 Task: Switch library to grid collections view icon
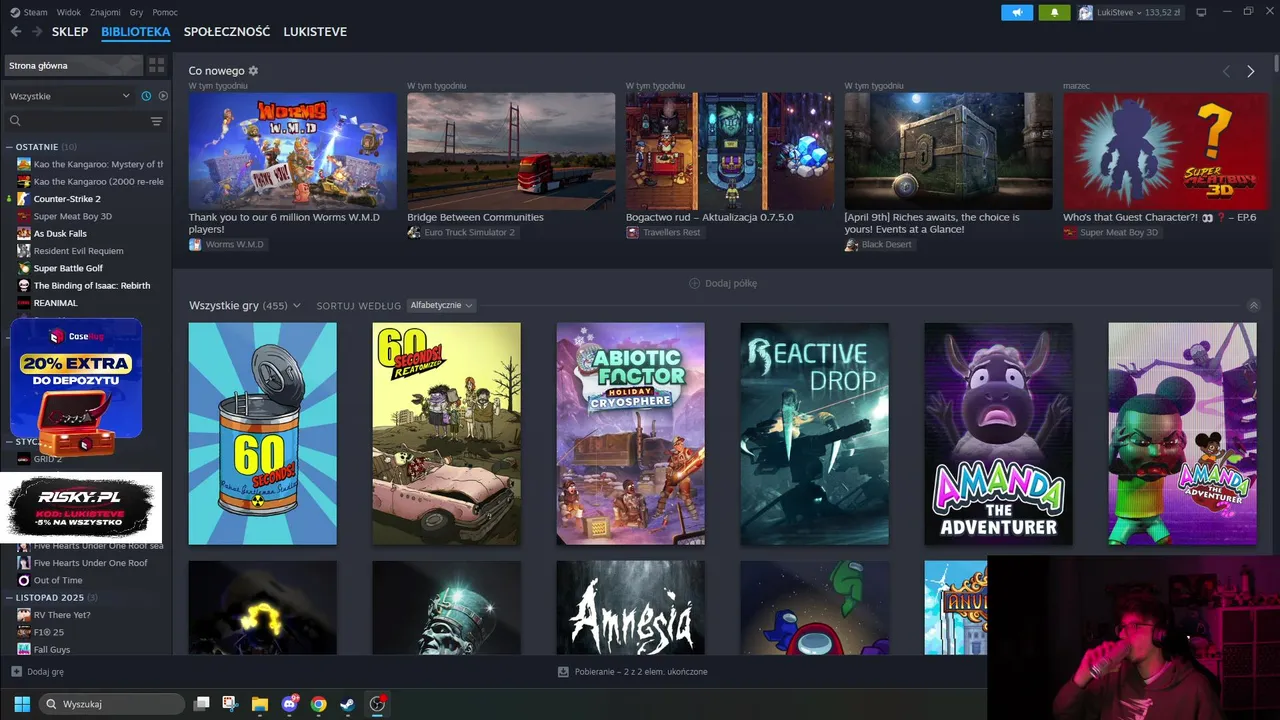(x=157, y=65)
